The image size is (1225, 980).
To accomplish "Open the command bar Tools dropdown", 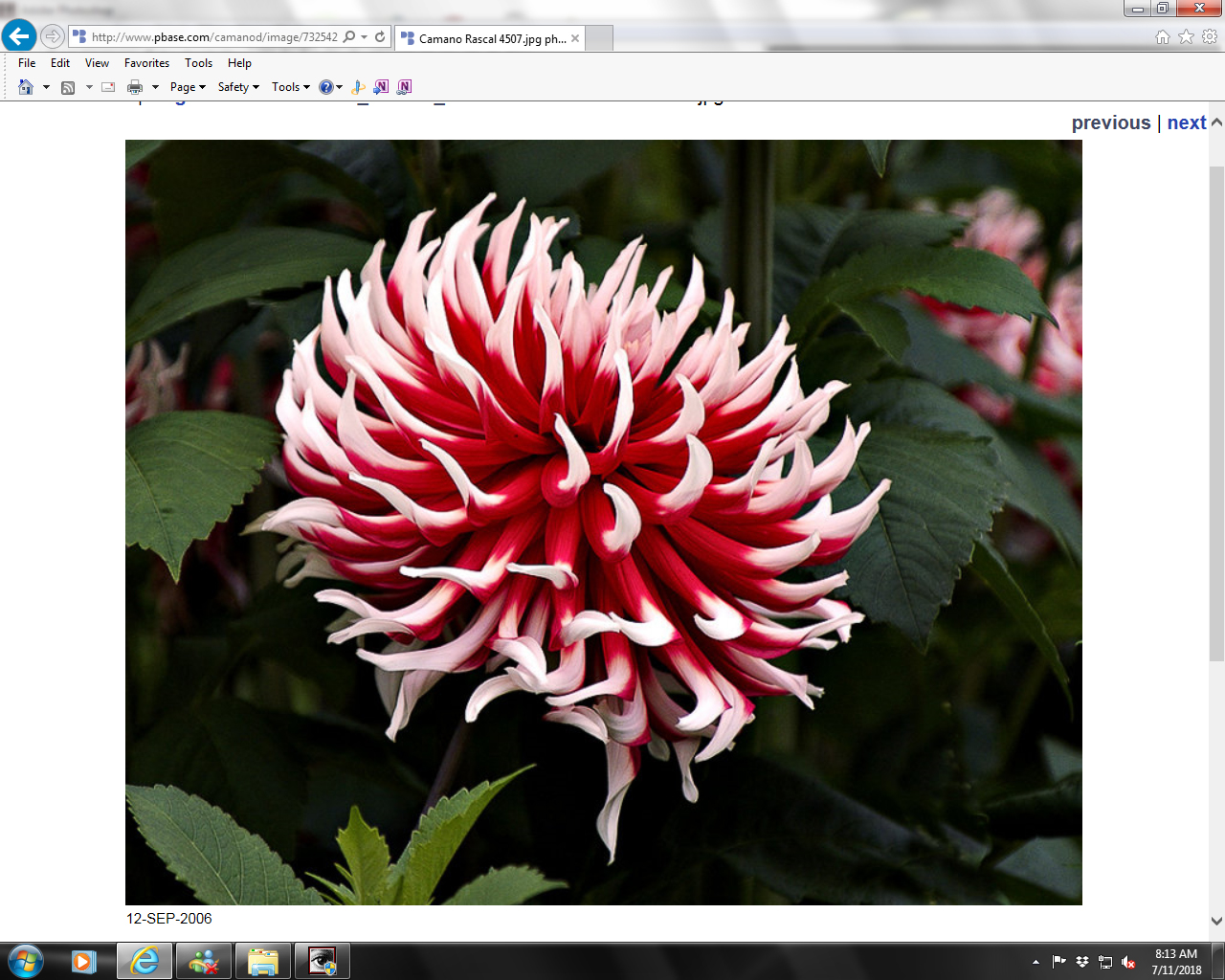I will (291, 87).
